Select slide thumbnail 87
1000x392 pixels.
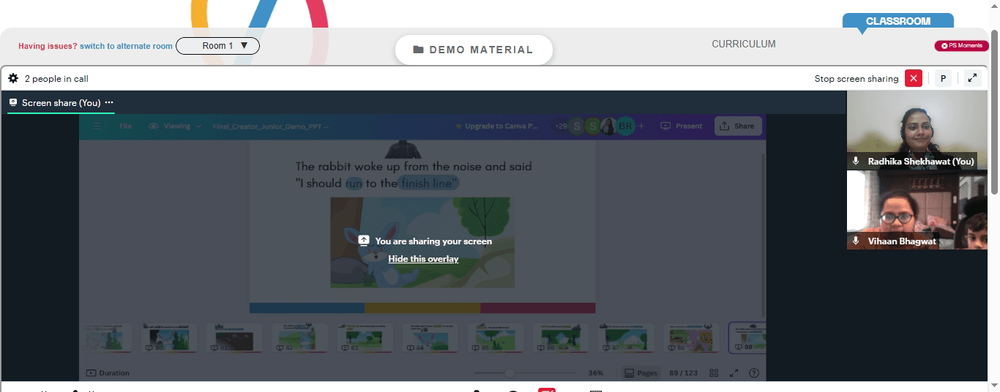coord(626,338)
